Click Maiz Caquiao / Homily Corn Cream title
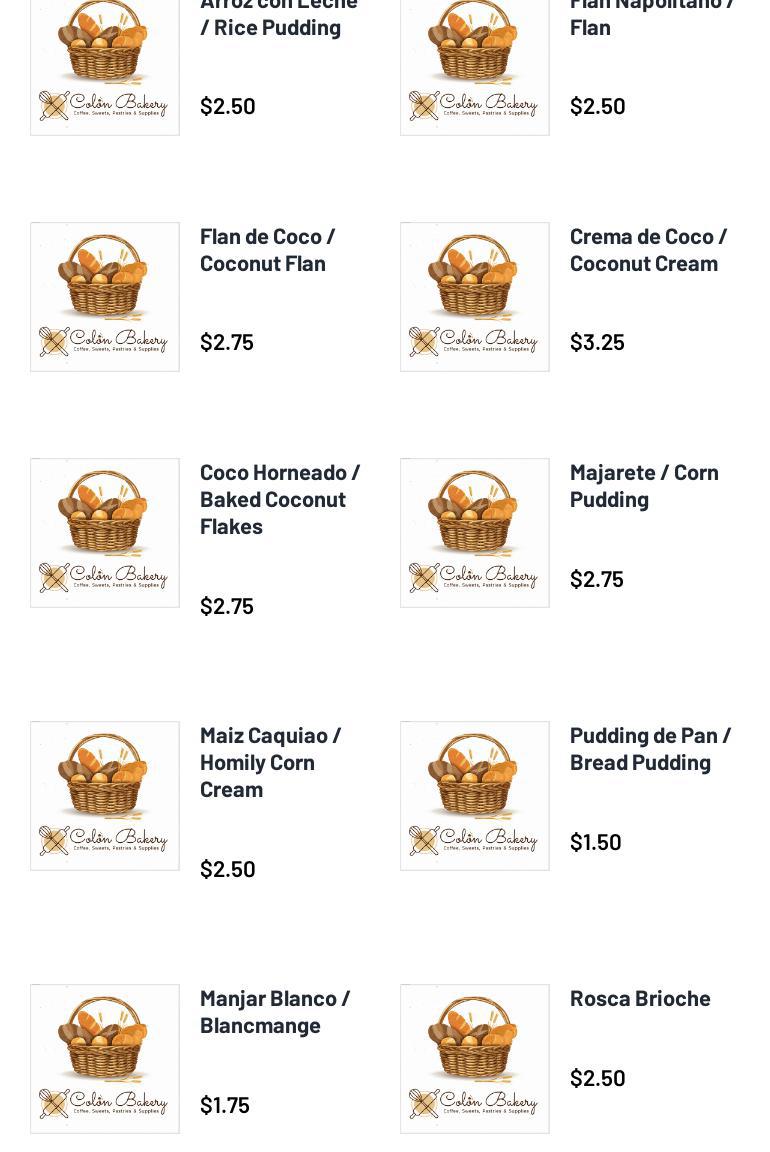Image resolution: width=770 pixels, height=1152 pixels. click(x=270, y=762)
